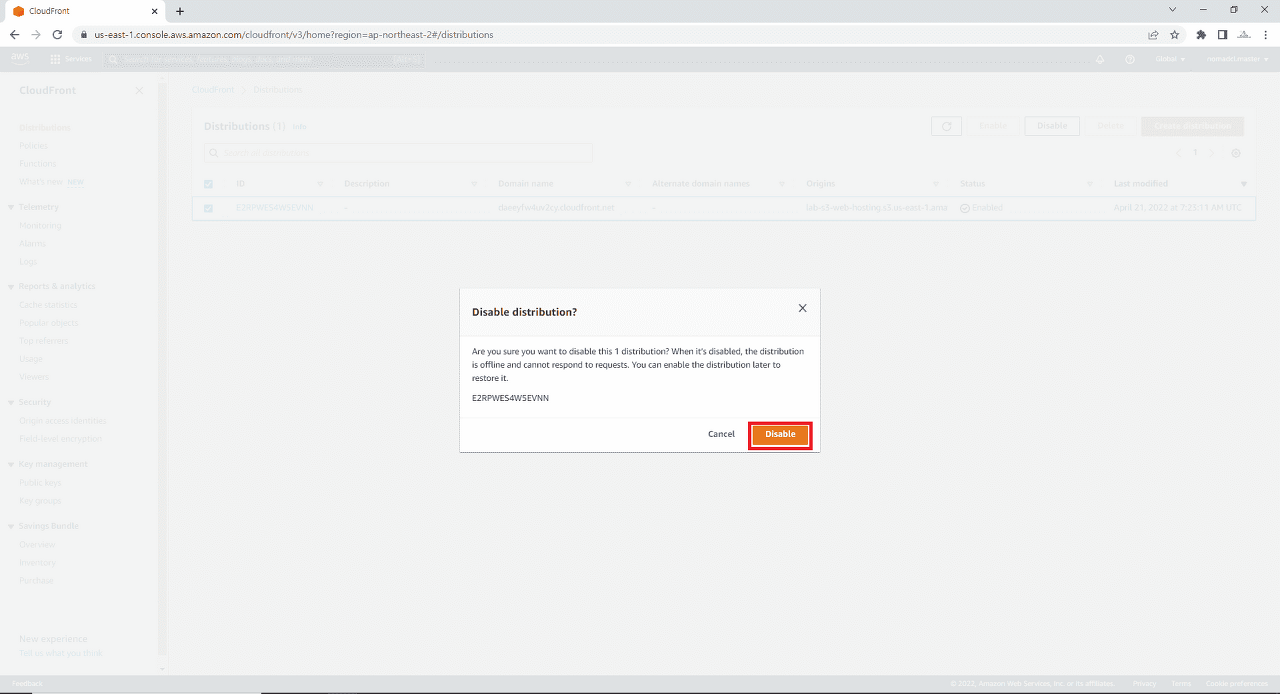Sort by Origins column arrow

[936, 184]
